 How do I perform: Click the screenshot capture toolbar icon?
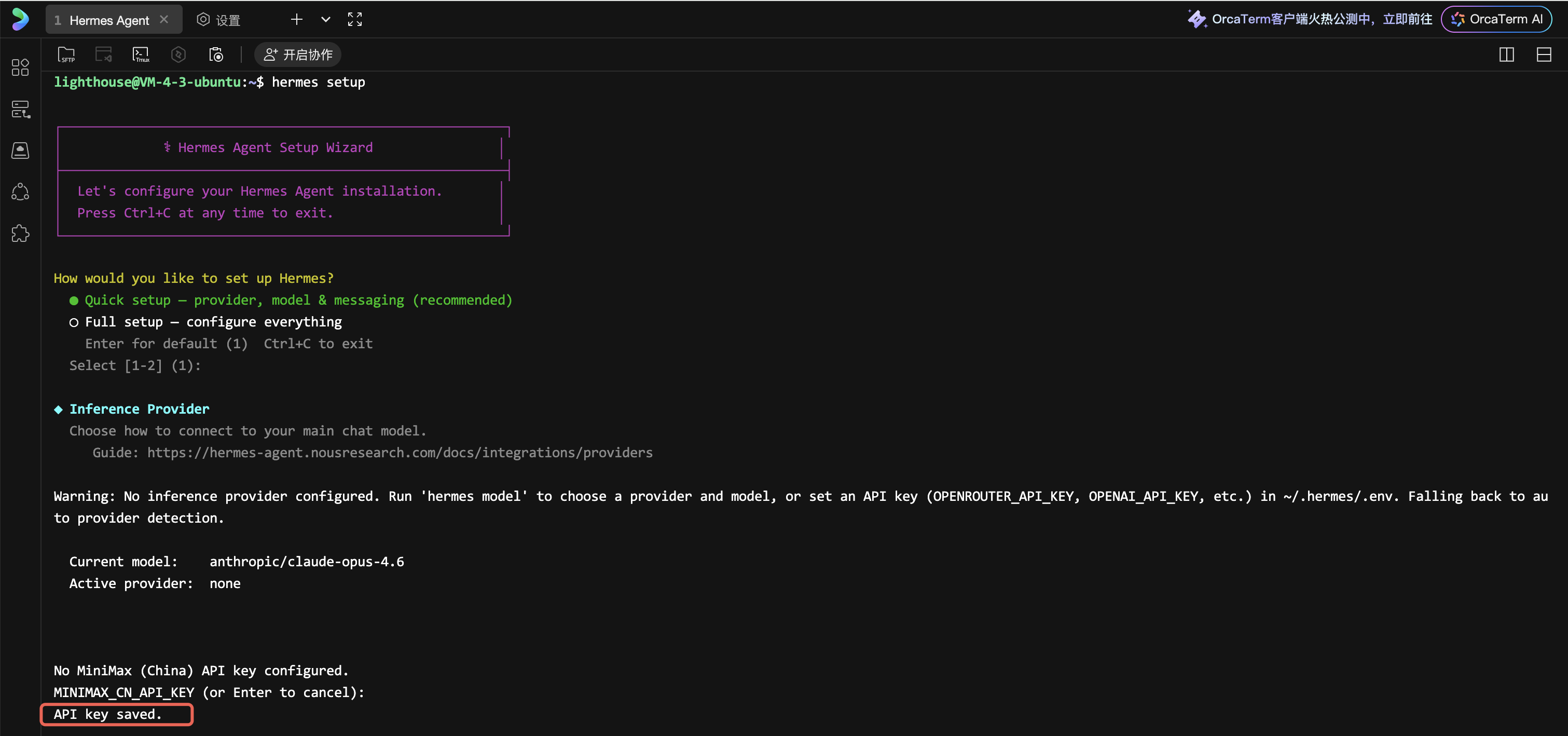[216, 54]
